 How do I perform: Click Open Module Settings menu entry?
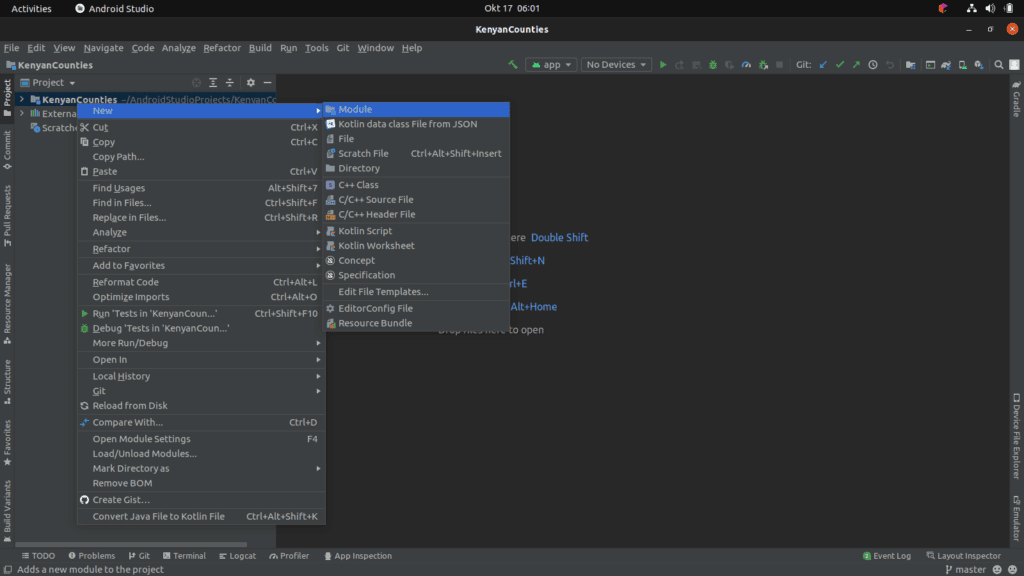141,439
